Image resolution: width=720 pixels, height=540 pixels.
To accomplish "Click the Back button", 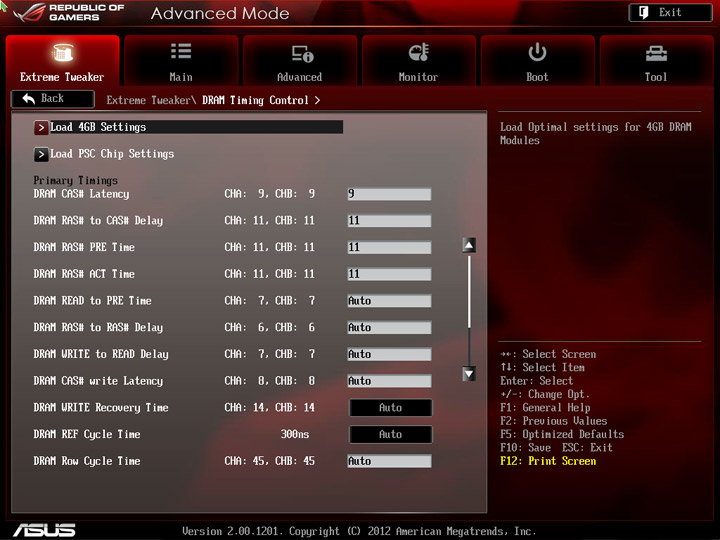I will point(53,99).
